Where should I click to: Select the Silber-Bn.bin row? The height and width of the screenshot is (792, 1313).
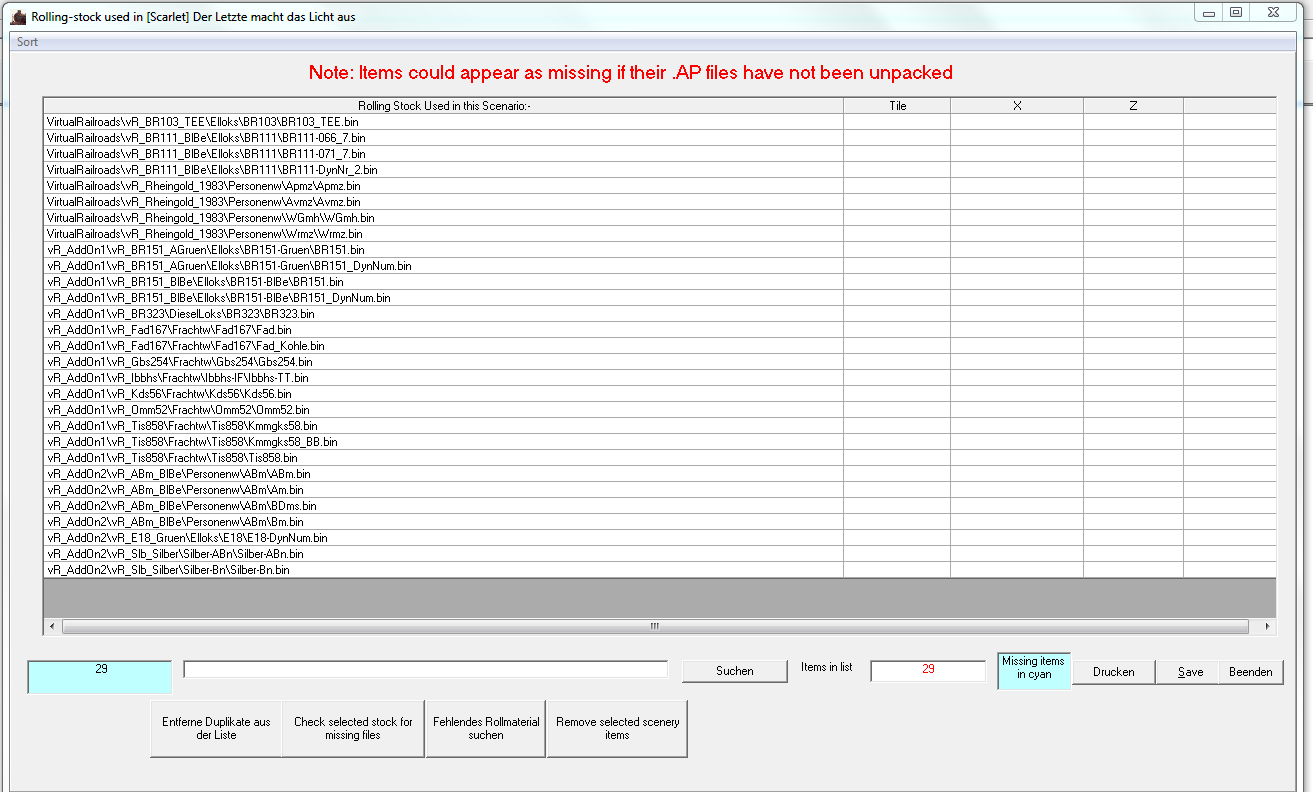pyautogui.click(x=444, y=569)
